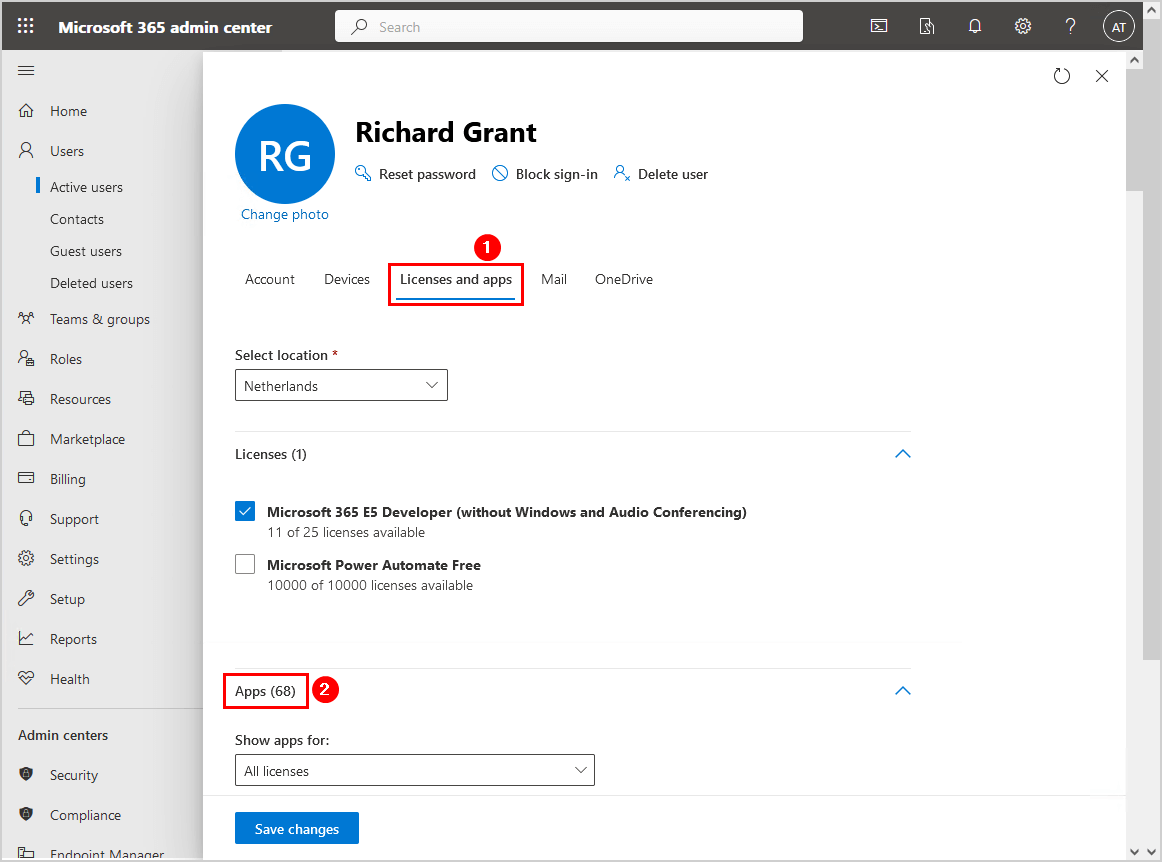This screenshot has height=862, width=1162.
Task: Switch to the Mail tab
Action: click(554, 280)
